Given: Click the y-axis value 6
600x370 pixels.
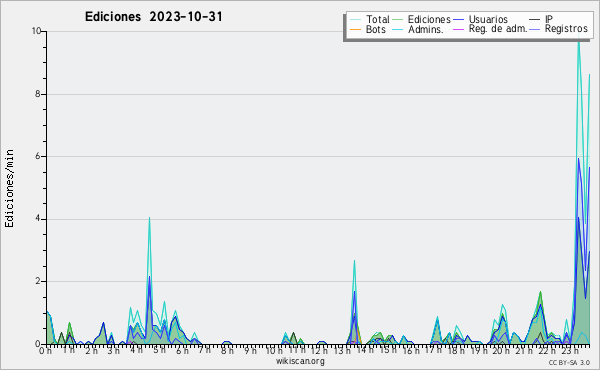Looking at the screenshot, I should pyautogui.click(x=38, y=156).
